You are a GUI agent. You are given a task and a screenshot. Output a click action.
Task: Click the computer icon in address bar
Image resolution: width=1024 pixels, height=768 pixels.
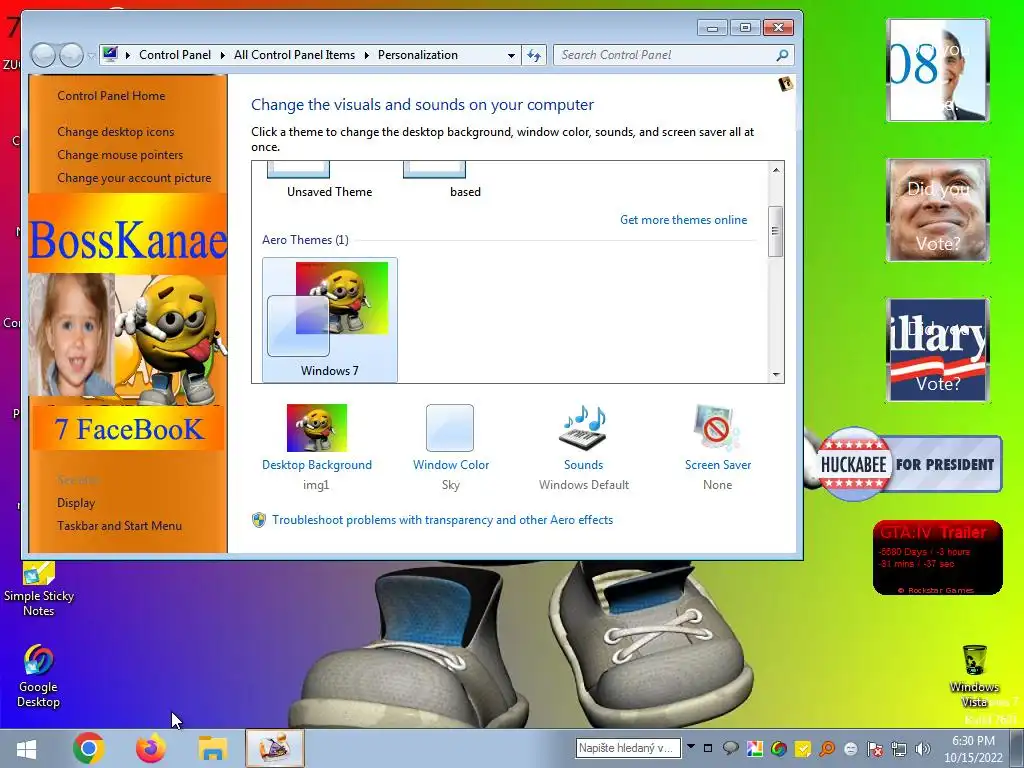pyautogui.click(x=110, y=55)
